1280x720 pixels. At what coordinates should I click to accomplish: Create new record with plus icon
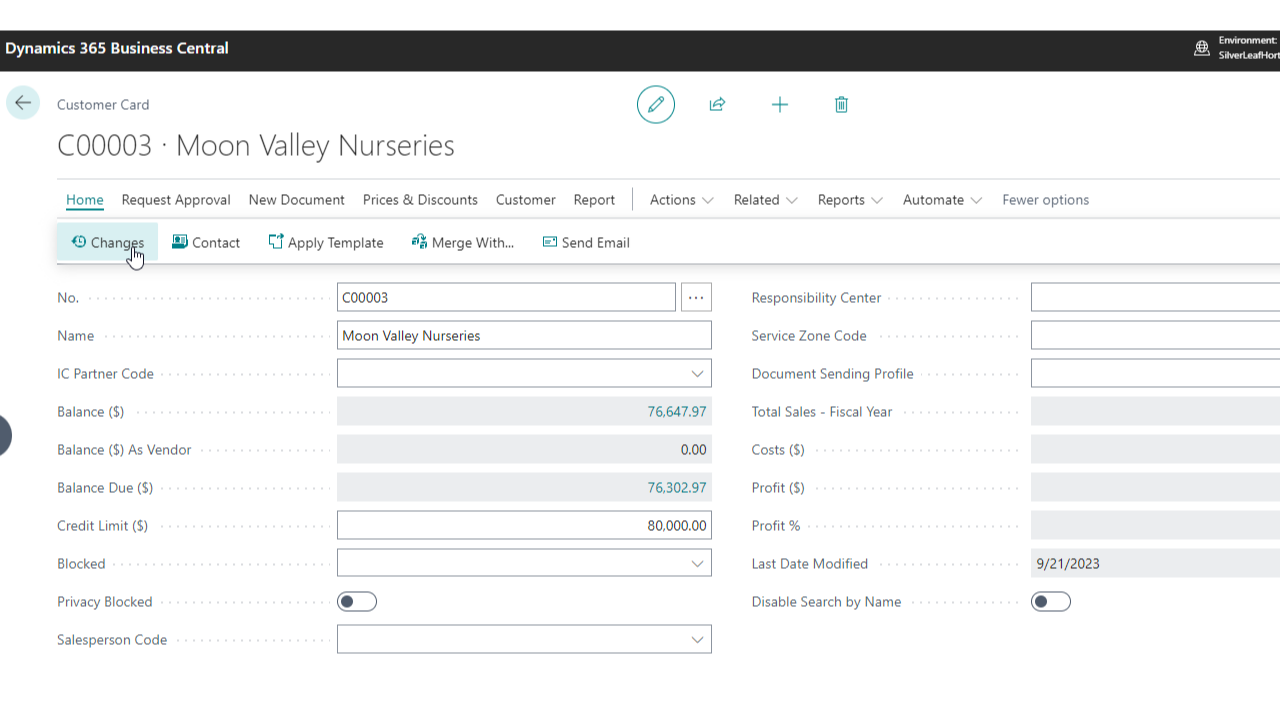[x=780, y=104]
